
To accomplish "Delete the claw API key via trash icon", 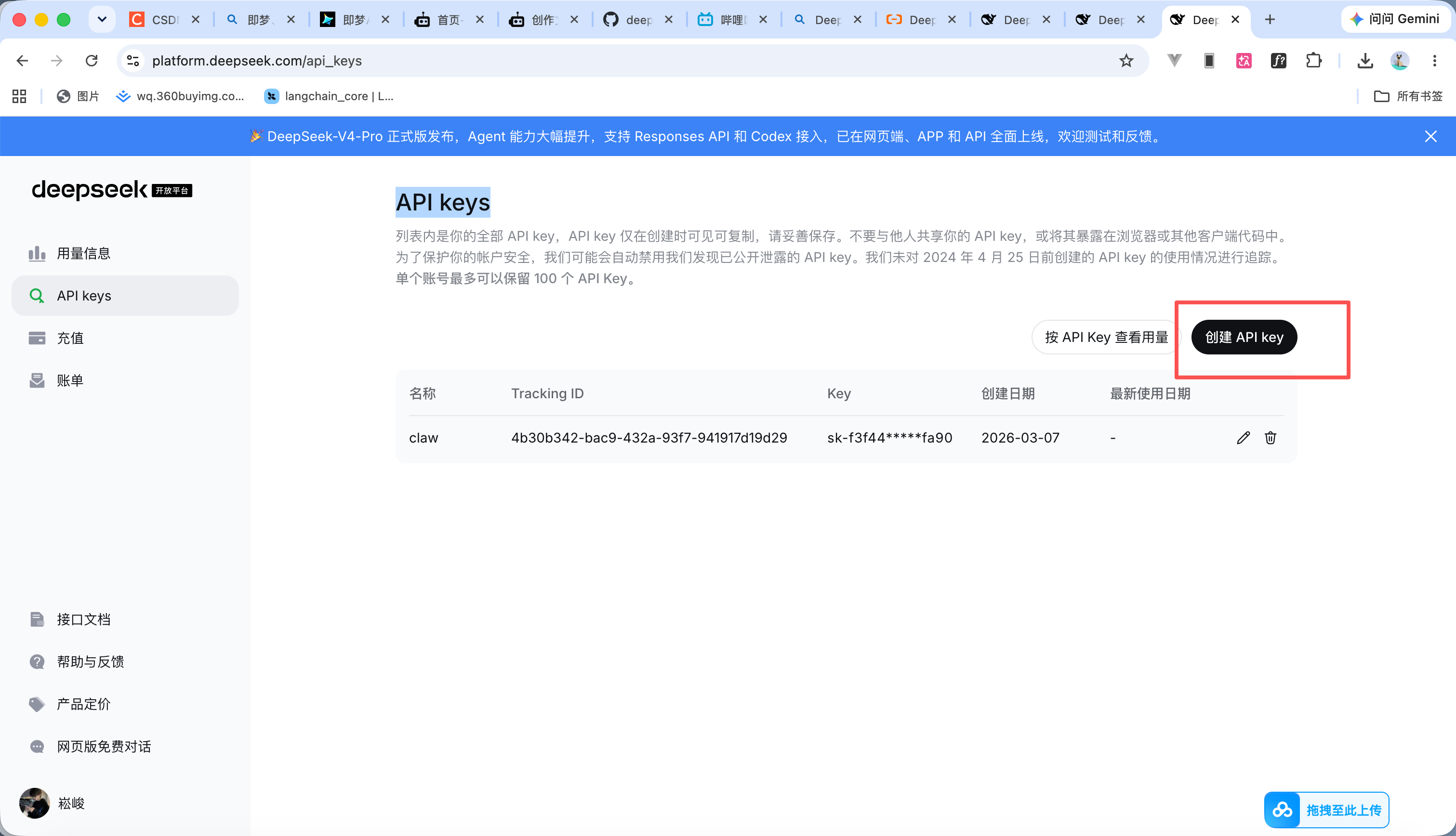I will point(1270,438).
